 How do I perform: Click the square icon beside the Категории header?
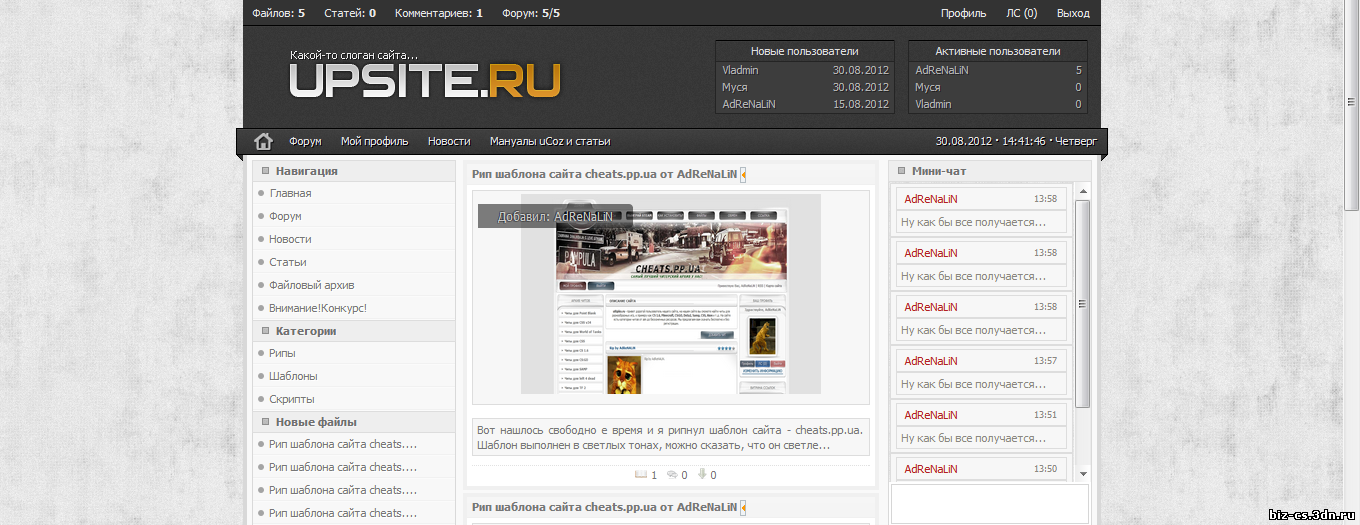click(265, 331)
